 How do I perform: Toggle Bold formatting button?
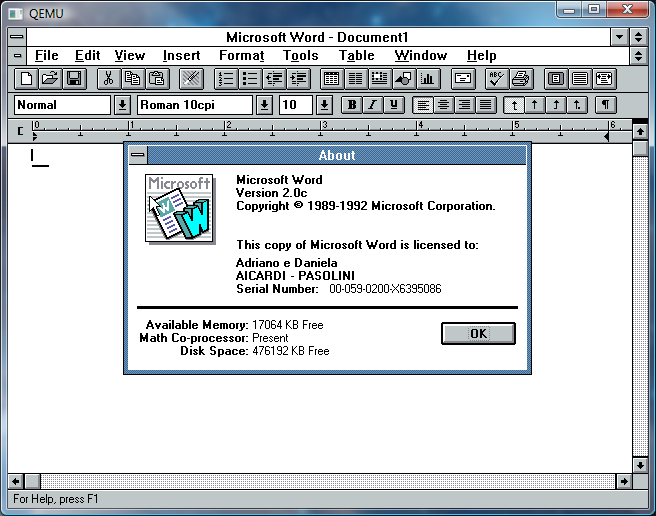tap(351, 105)
